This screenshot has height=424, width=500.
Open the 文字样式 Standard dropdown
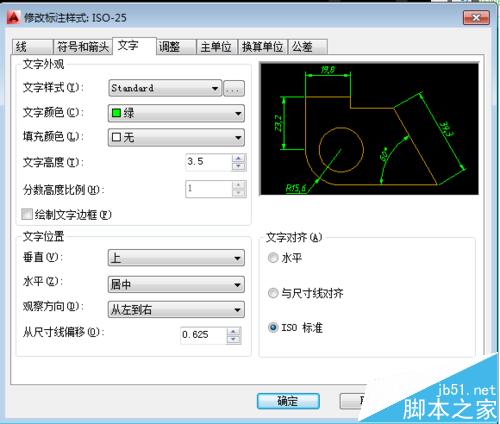pyautogui.click(x=165, y=88)
